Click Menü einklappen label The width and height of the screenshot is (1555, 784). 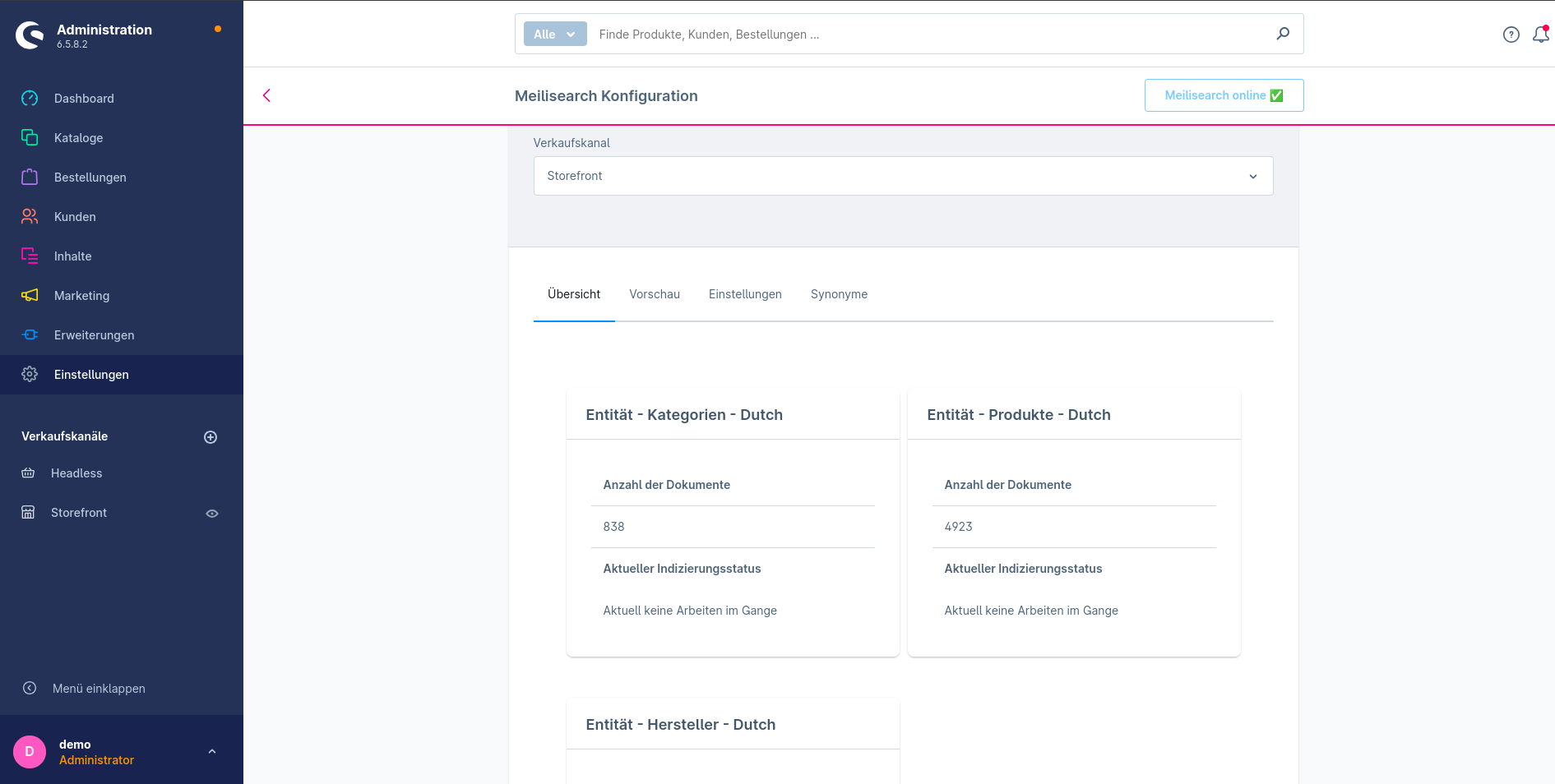click(99, 689)
